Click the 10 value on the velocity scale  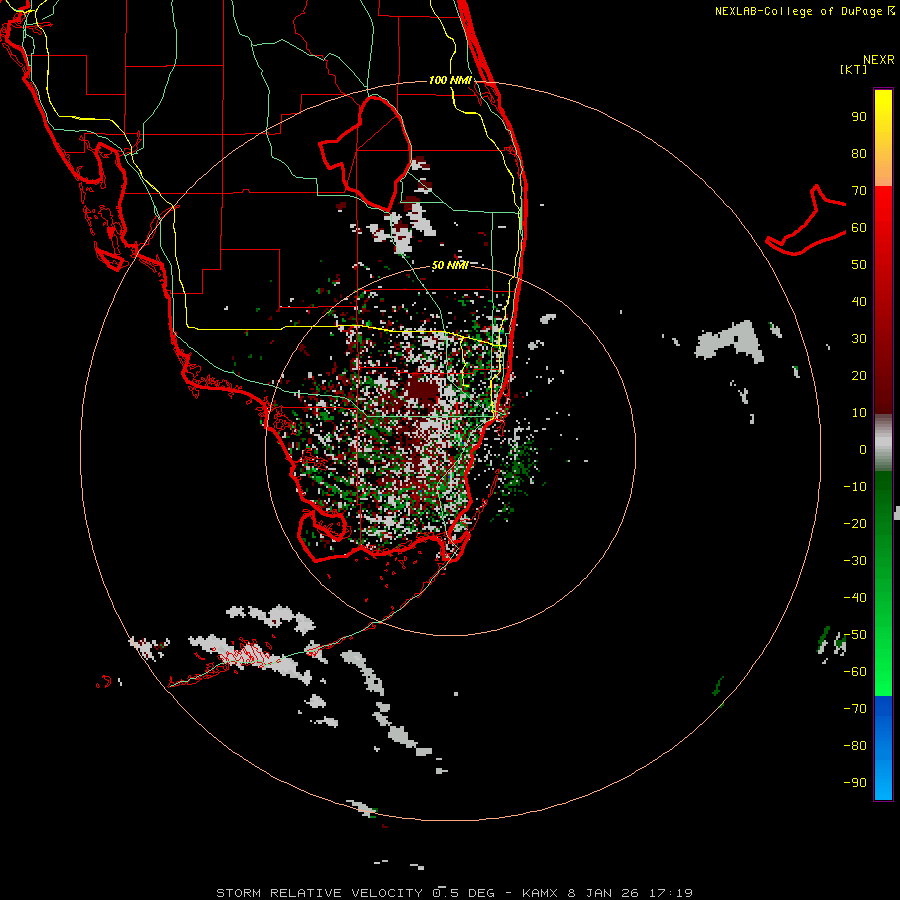pos(859,413)
